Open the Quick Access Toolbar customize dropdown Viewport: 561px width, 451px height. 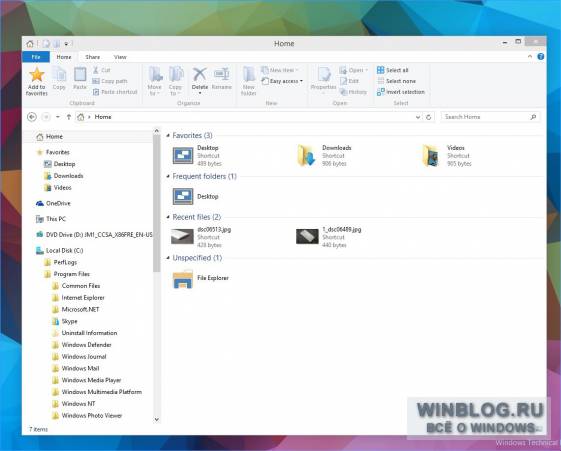(x=66, y=44)
